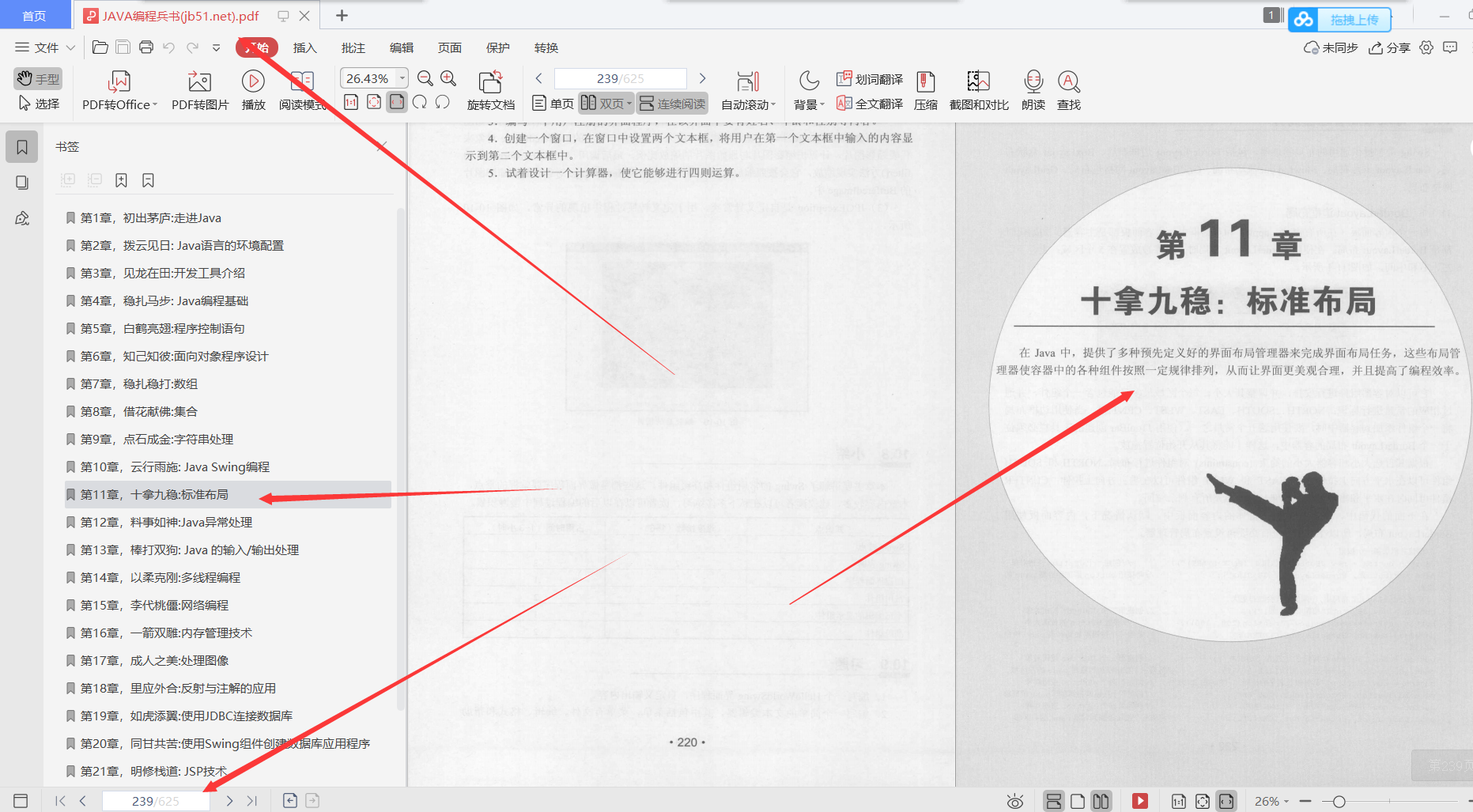Open the 插入 ribbon tab

point(304,47)
